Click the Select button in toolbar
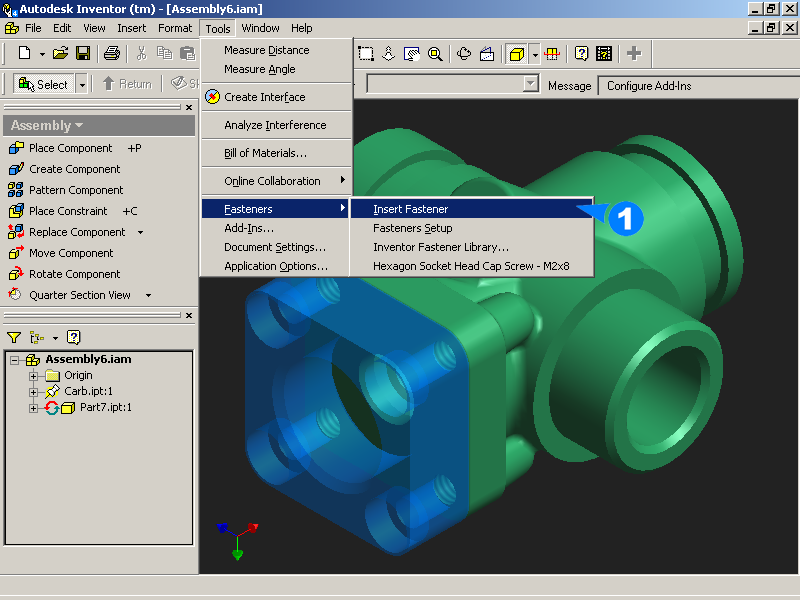This screenshot has width=800, height=600. [x=44, y=84]
